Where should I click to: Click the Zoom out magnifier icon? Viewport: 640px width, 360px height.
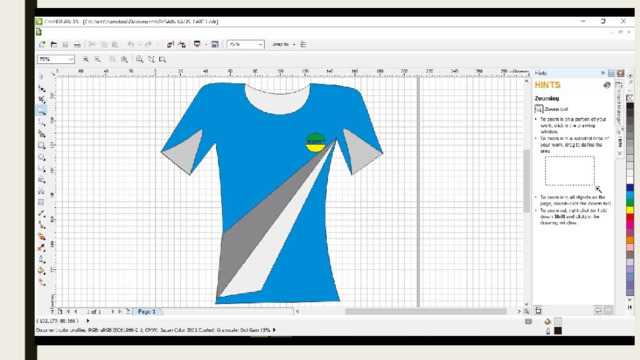pyautogui.click(x=98, y=59)
